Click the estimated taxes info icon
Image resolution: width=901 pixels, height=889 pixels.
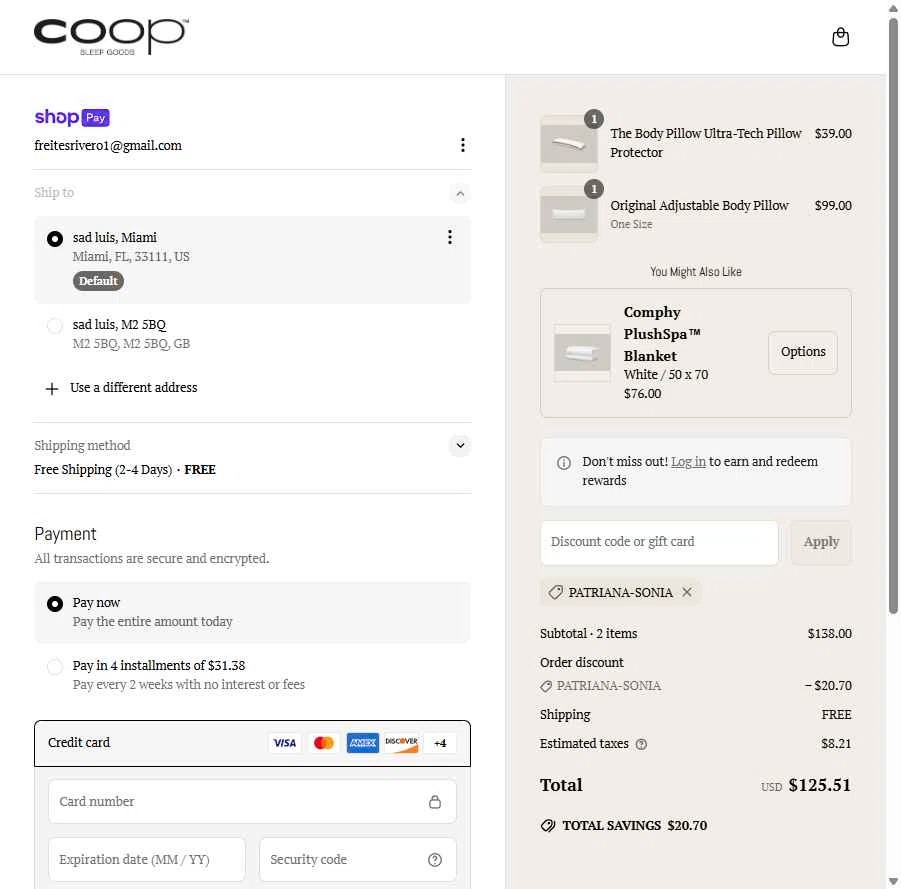tap(642, 744)
